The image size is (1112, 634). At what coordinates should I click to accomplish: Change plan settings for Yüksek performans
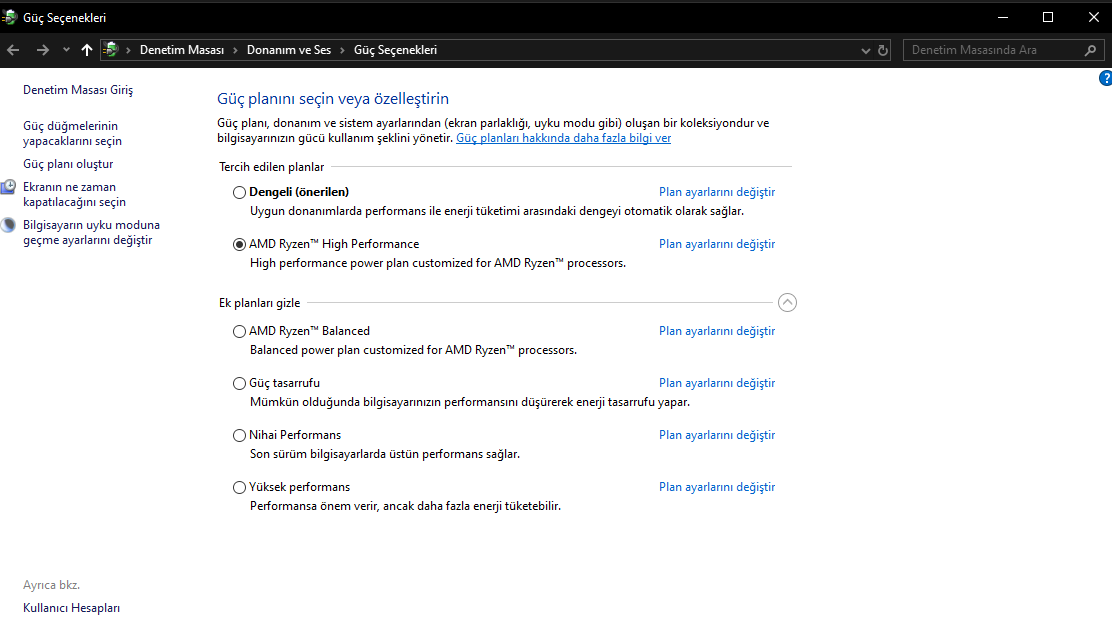coord(716,487)
